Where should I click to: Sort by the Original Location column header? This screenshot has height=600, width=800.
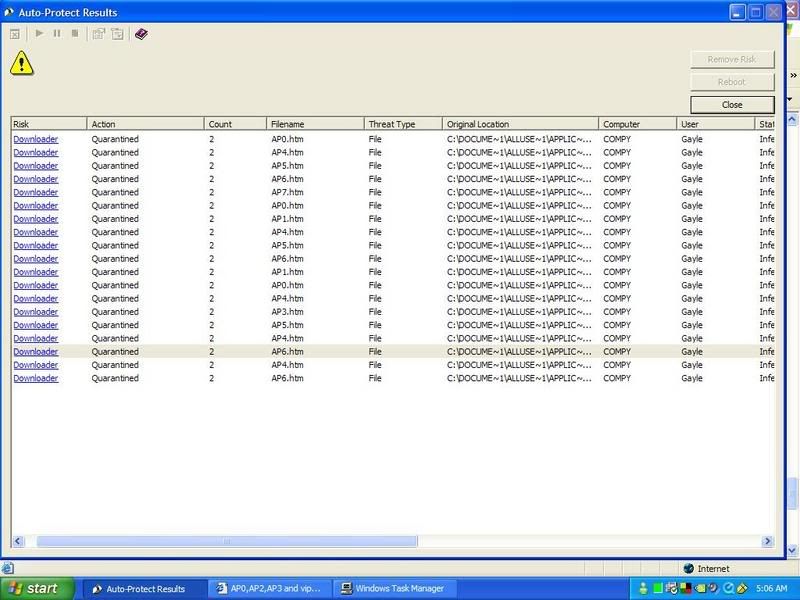click(519, 124)
